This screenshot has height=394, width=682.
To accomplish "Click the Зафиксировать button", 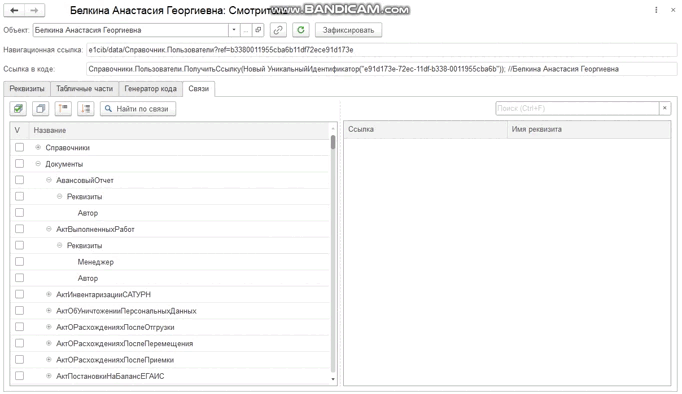I will (x=348, y=30).
